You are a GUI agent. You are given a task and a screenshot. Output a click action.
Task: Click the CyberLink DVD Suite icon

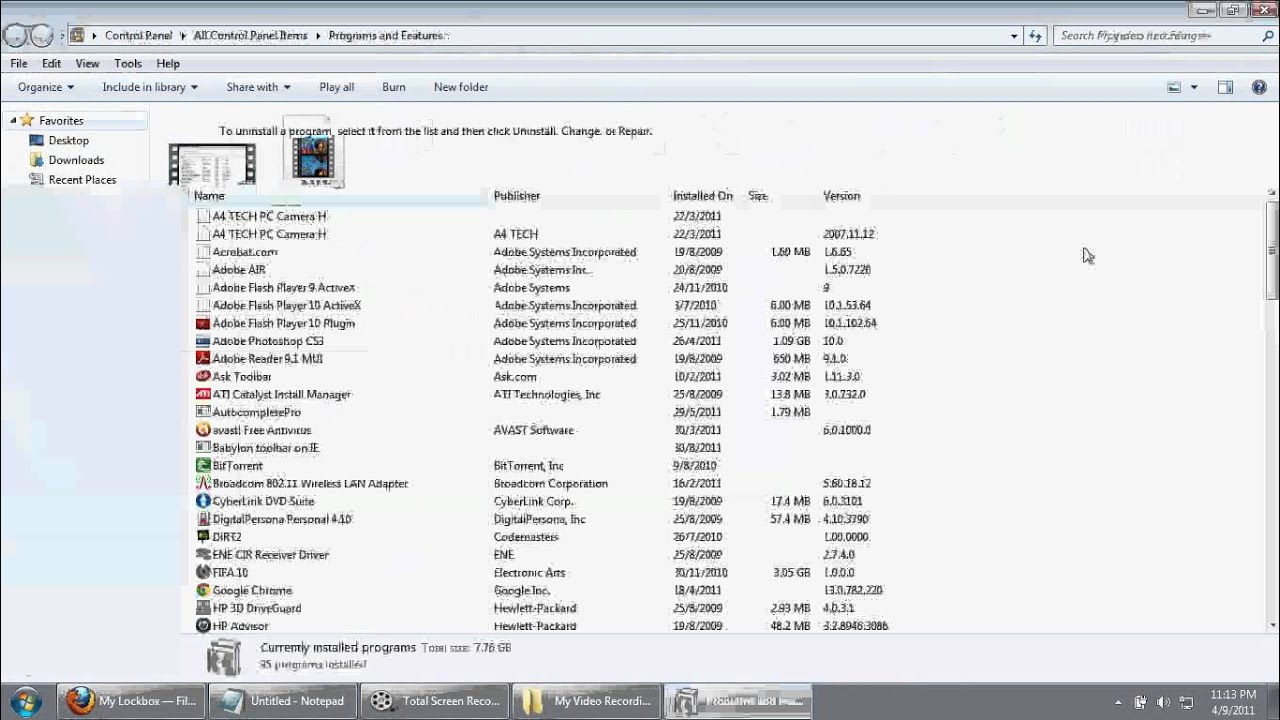203,502
